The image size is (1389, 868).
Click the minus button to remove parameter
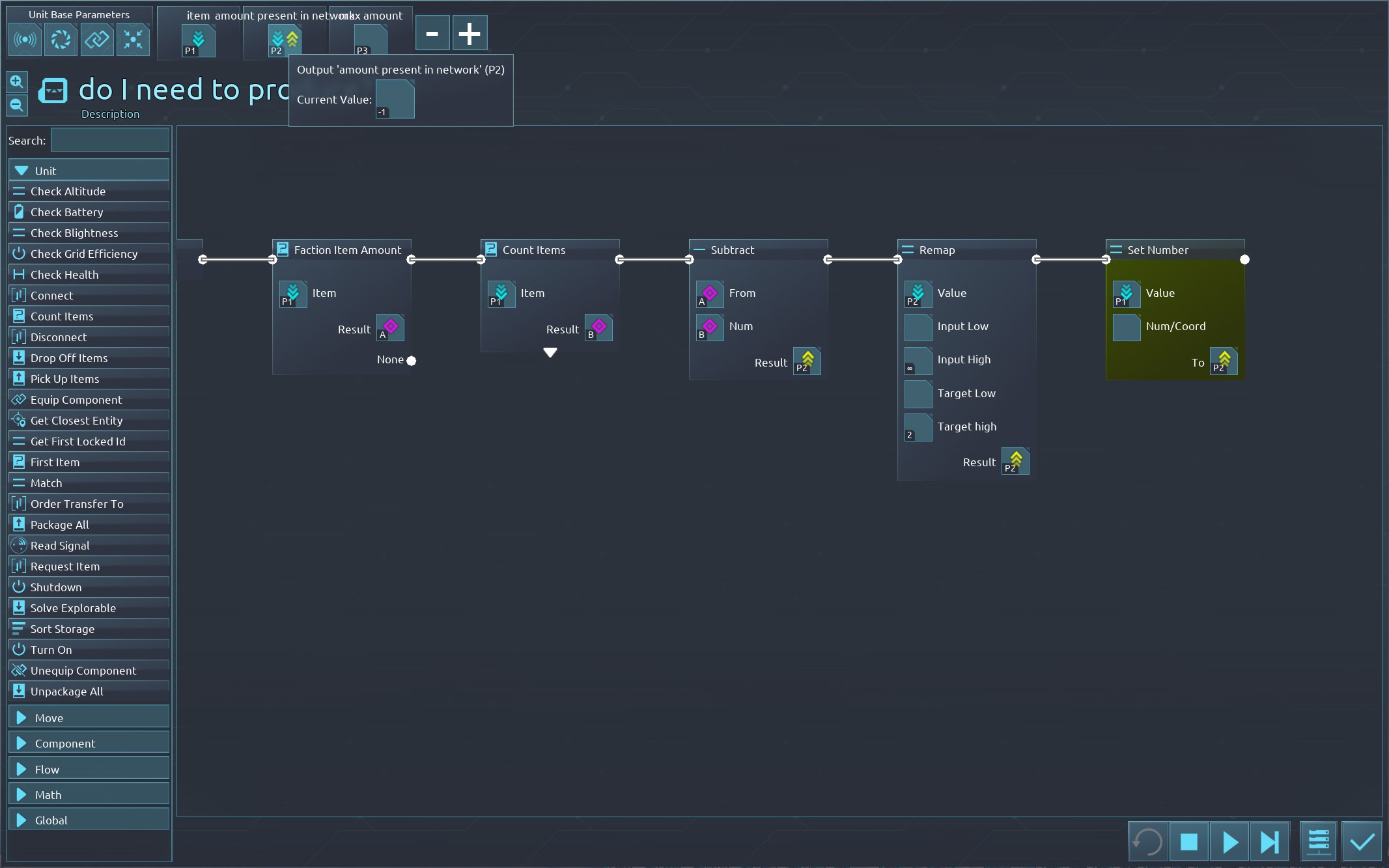[432, 33]
